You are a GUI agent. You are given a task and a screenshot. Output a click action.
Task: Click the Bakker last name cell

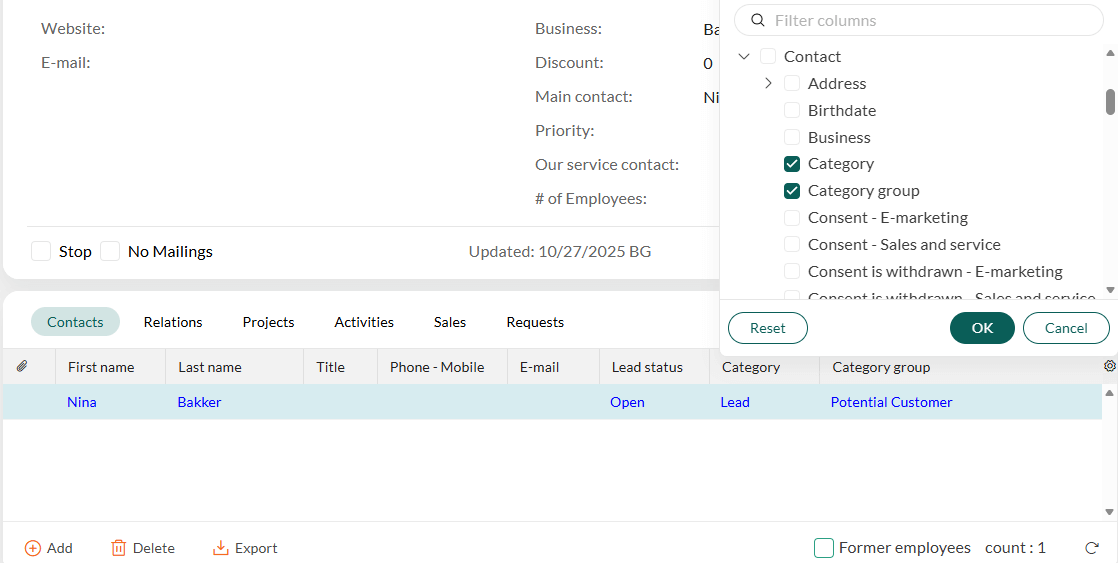point(199,402)
